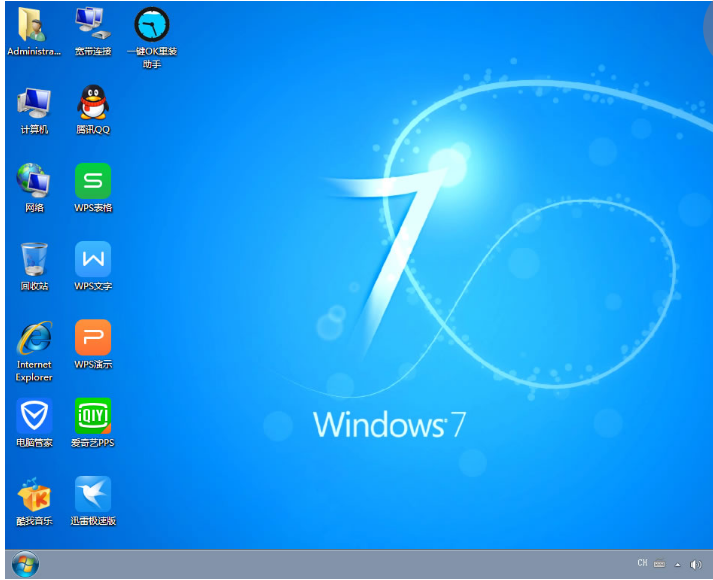This screenshot has width=713, height=580.
Task: Expand hidden system tray icons arrow
Action: point(677,564)
